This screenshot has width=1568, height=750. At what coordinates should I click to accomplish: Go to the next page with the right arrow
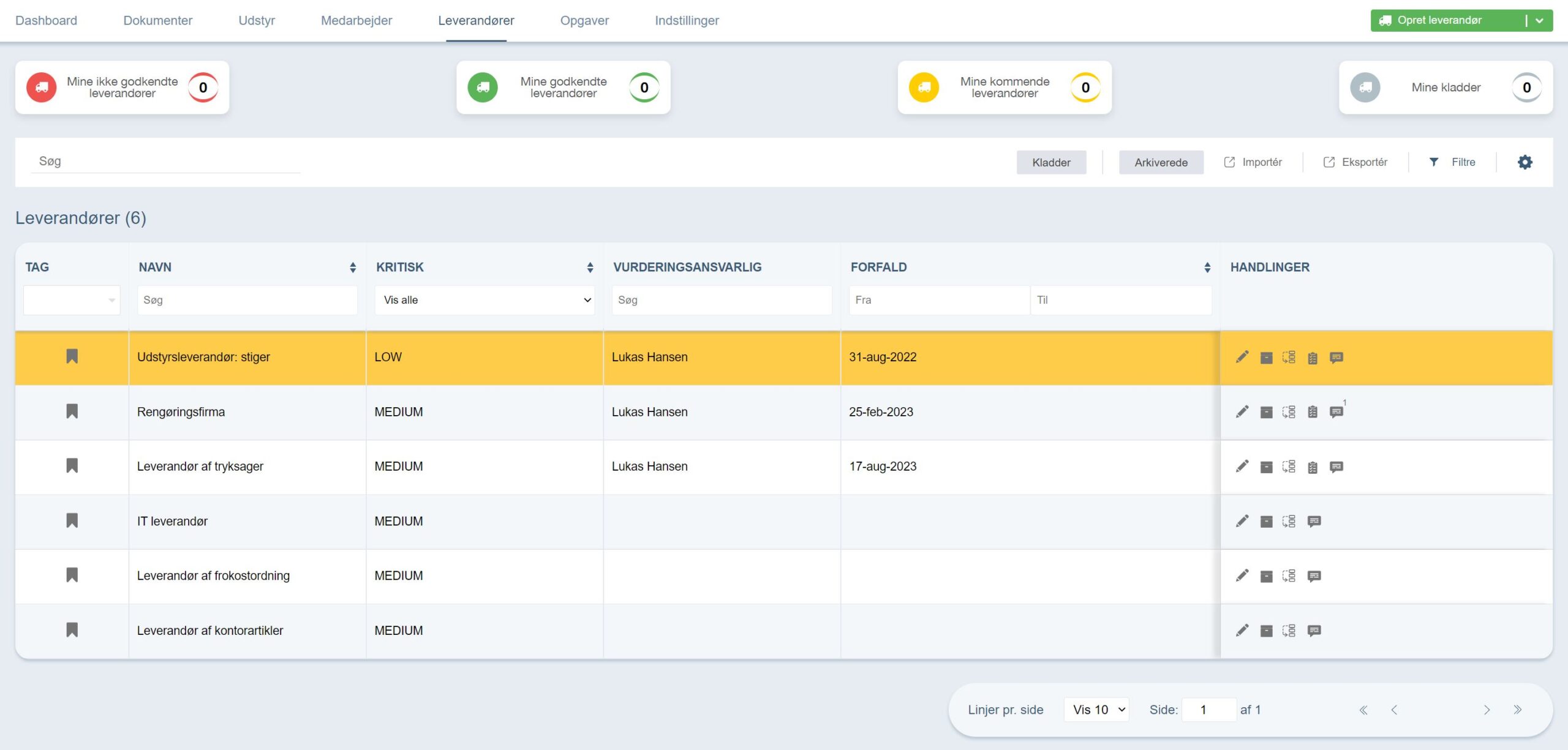click(x=1487, y=710)
